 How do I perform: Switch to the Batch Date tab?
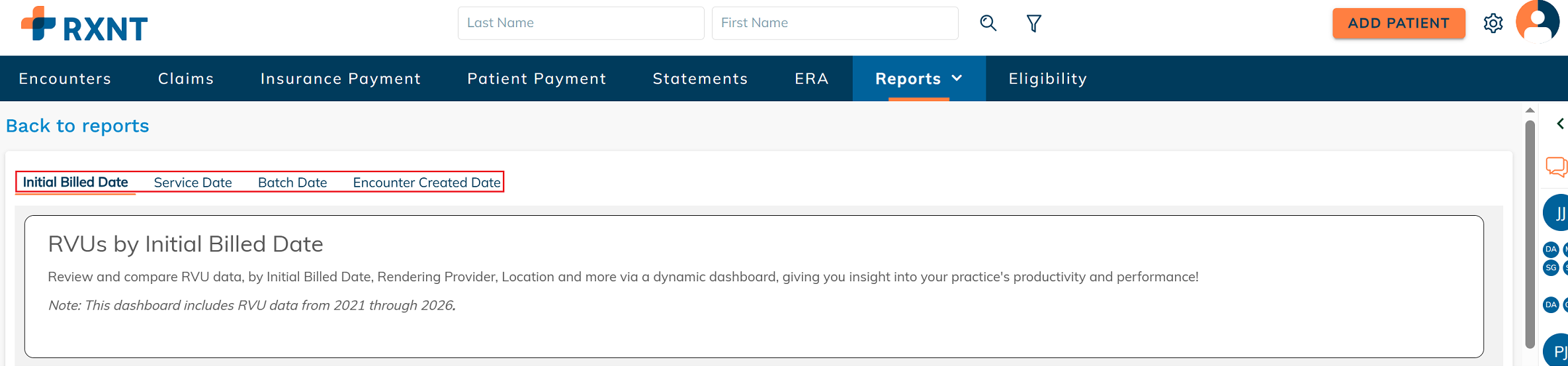click(x=292, y=183)
